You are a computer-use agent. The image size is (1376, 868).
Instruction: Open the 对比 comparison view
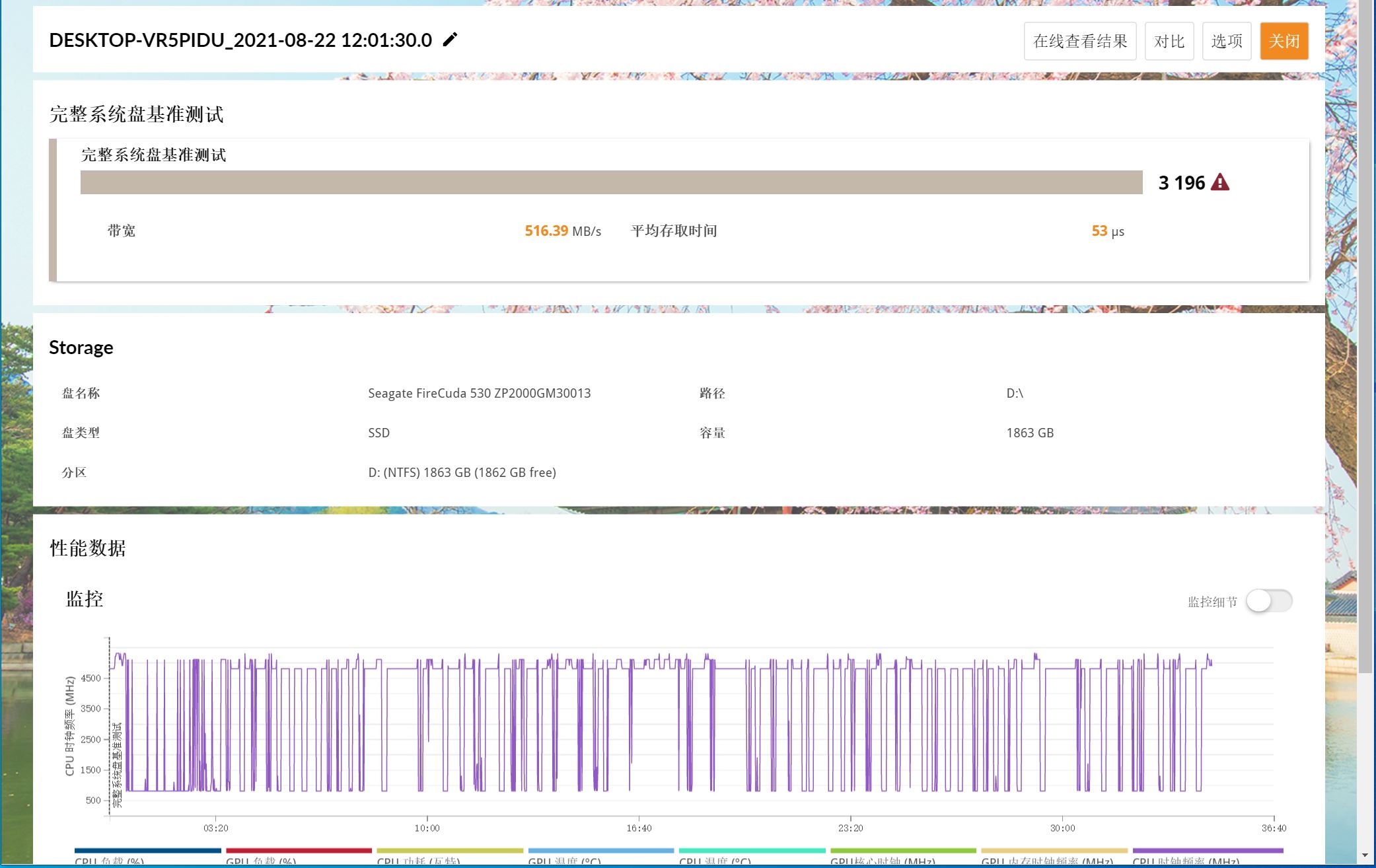coord(1169,40)
